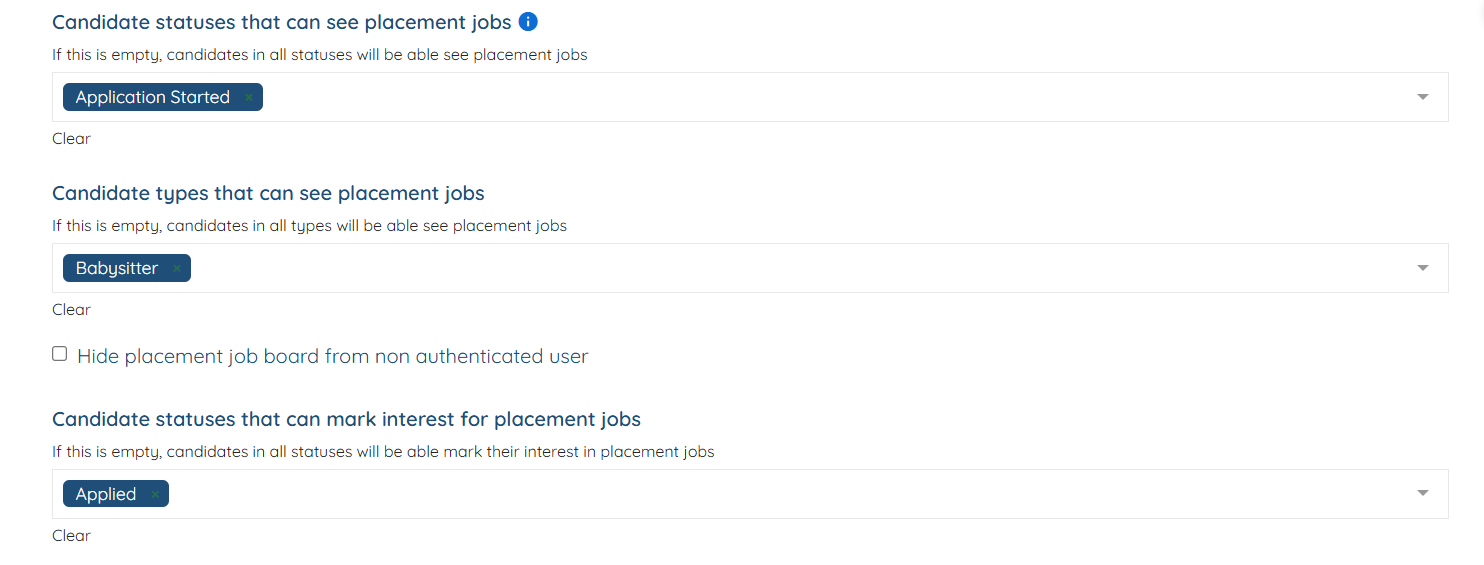
Task: Expand the dropdown arrow in the Application Started field
Action: pos(1422,97)
